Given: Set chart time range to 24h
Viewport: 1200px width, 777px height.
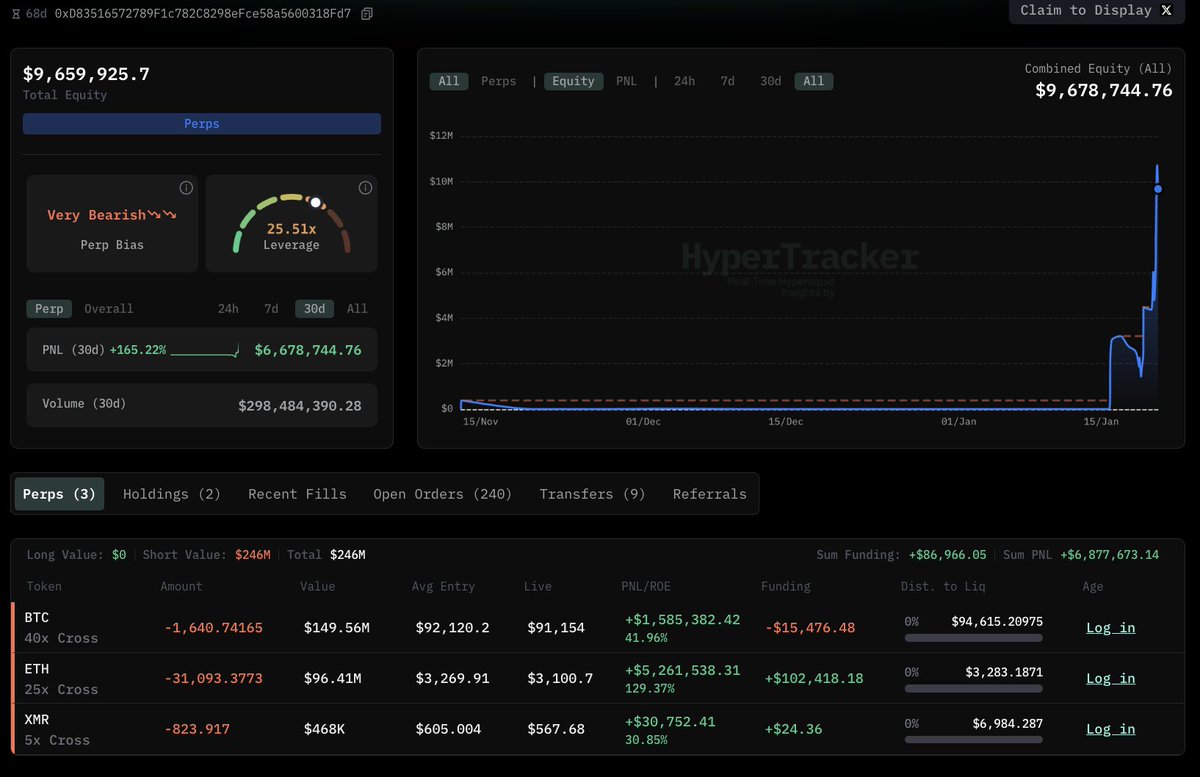Looking at the screenshot, I should pyautogui.click(x=684, y=81).
